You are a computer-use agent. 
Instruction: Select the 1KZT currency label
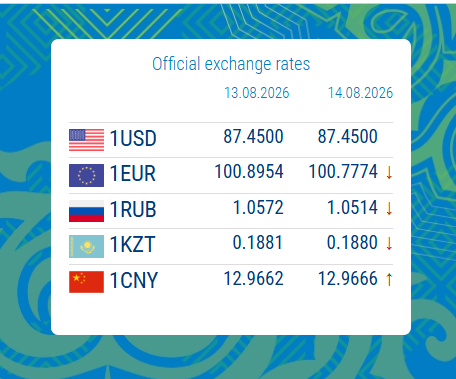[132, 244]
